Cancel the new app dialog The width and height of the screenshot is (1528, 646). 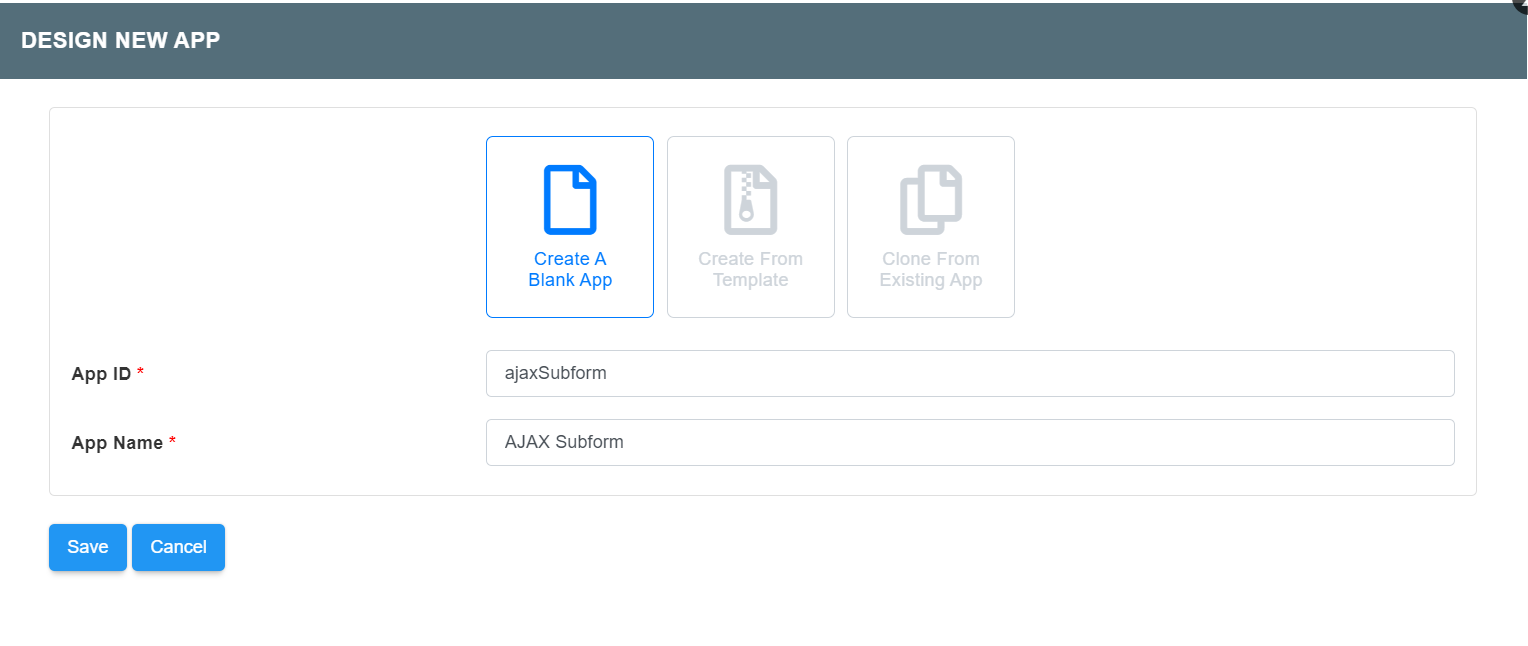click(x=178, y=547)
